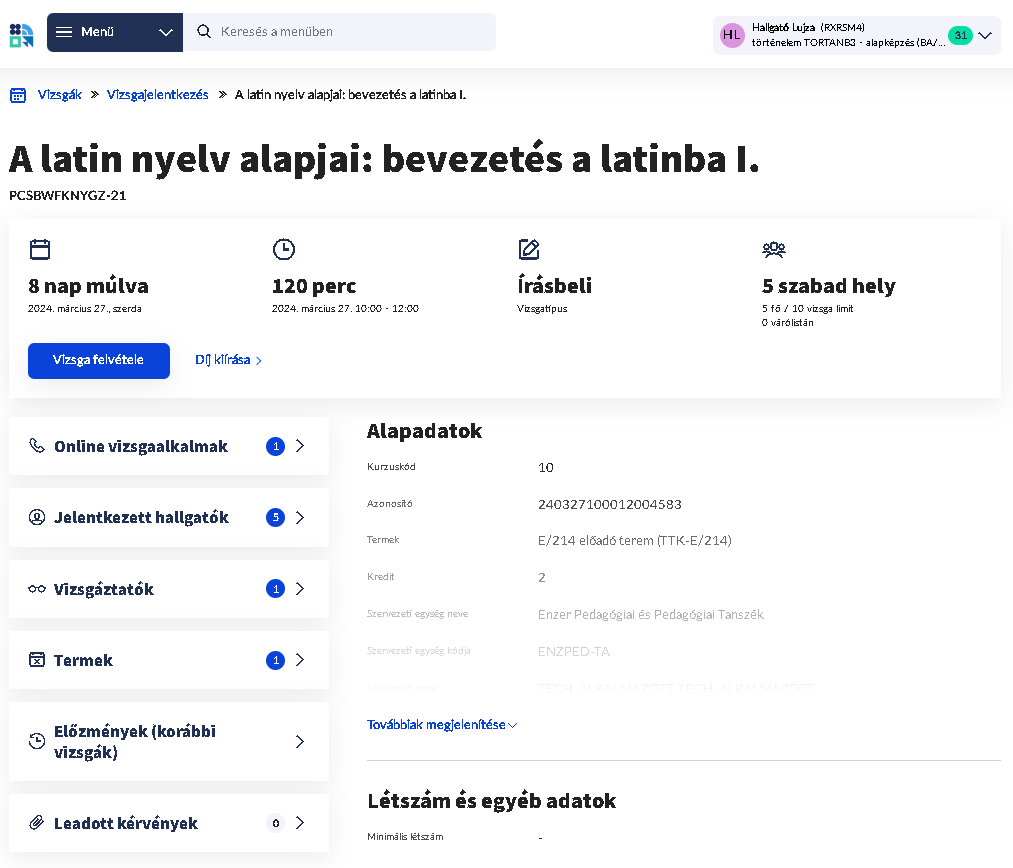Click inside the Keresés a menüben search field
The height and width of the screenshot is (868, 1013).
pos(300,32)
